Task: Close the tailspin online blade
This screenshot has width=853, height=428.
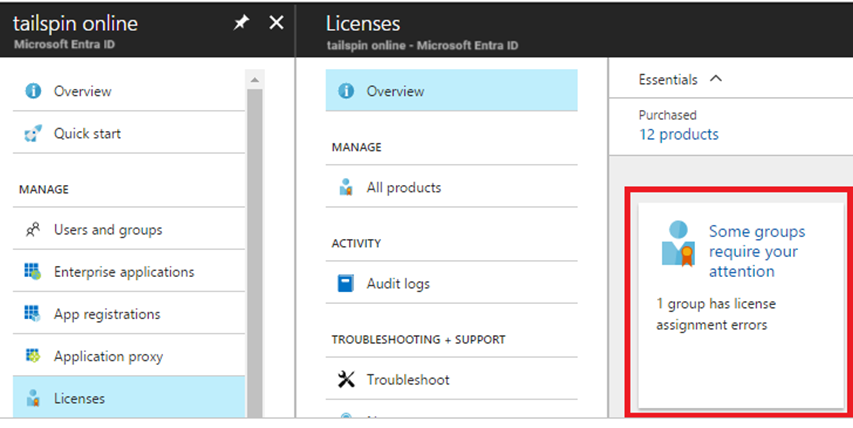Action: pos(276,23)
